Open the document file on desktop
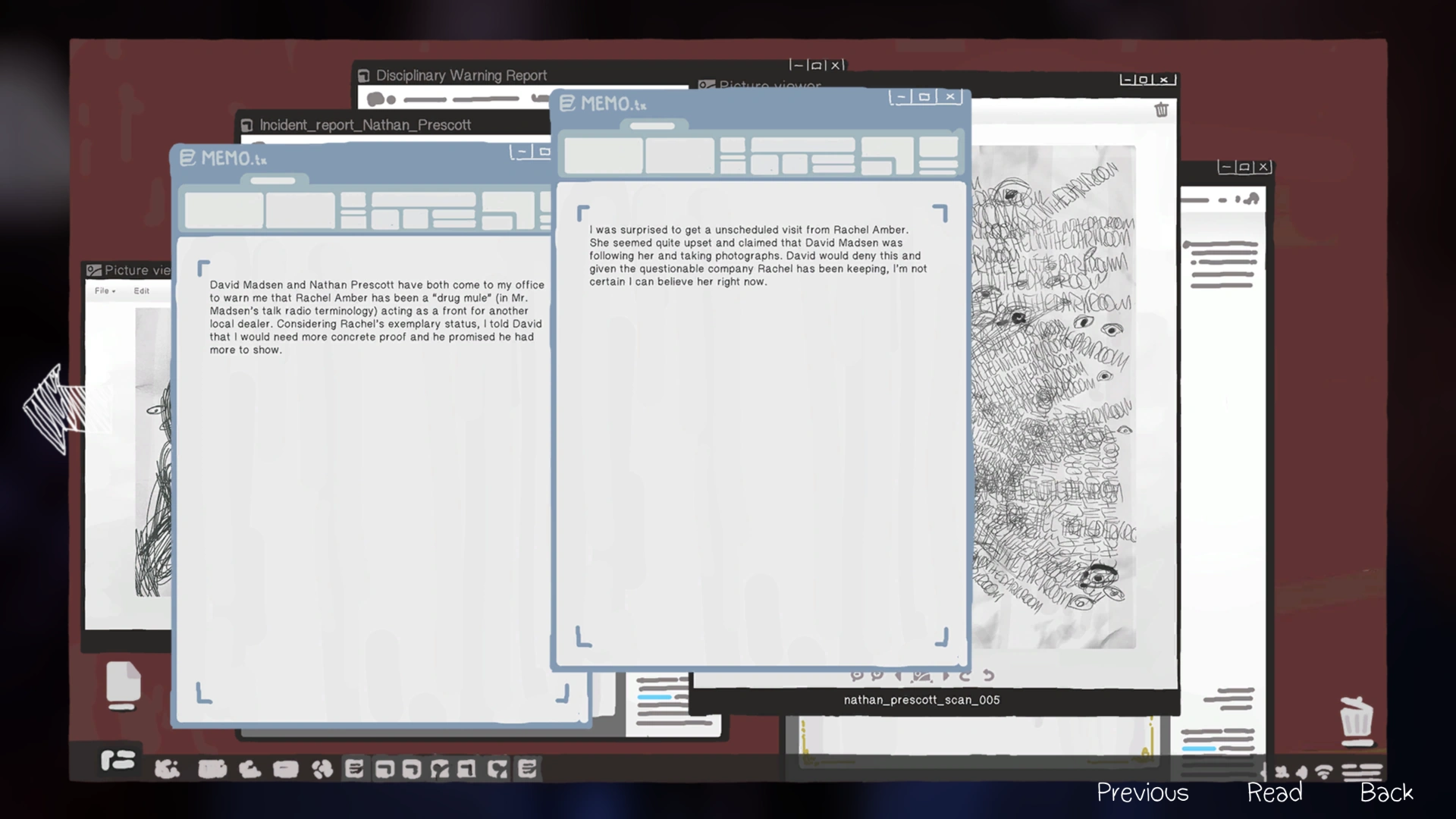 (x=123, y=683)
